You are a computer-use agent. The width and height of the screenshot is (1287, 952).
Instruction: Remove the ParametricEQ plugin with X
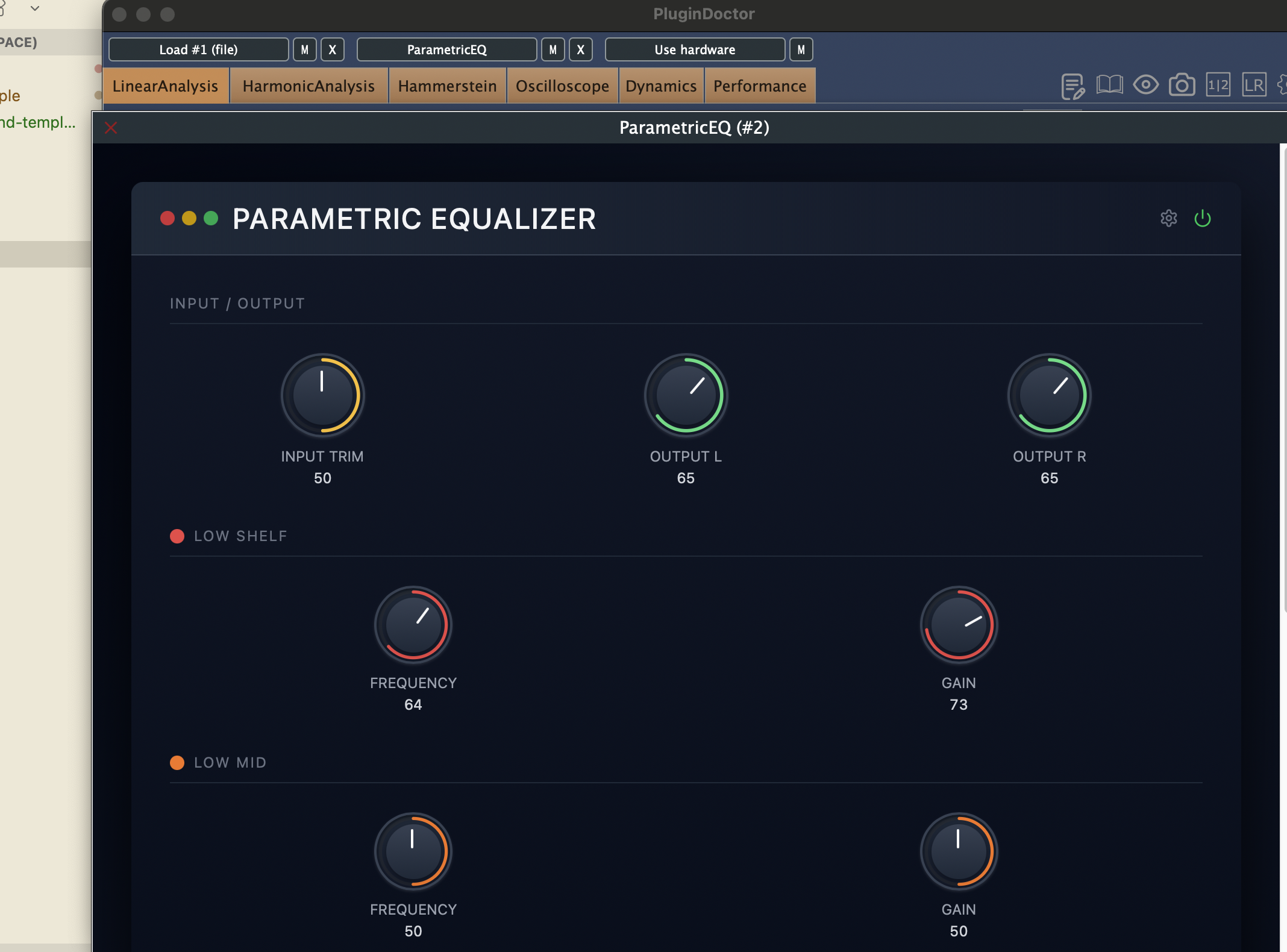click(x=580, y=49)
